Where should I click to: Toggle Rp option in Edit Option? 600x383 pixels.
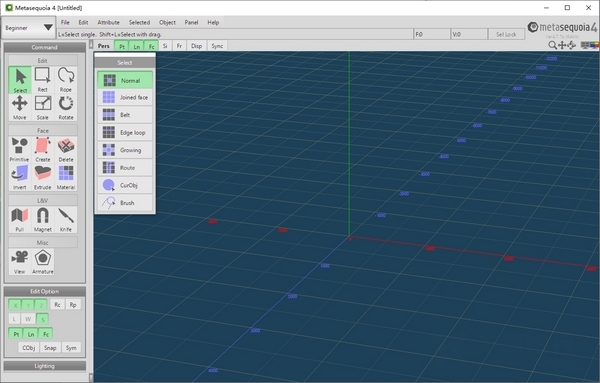[x=73, y=305]
